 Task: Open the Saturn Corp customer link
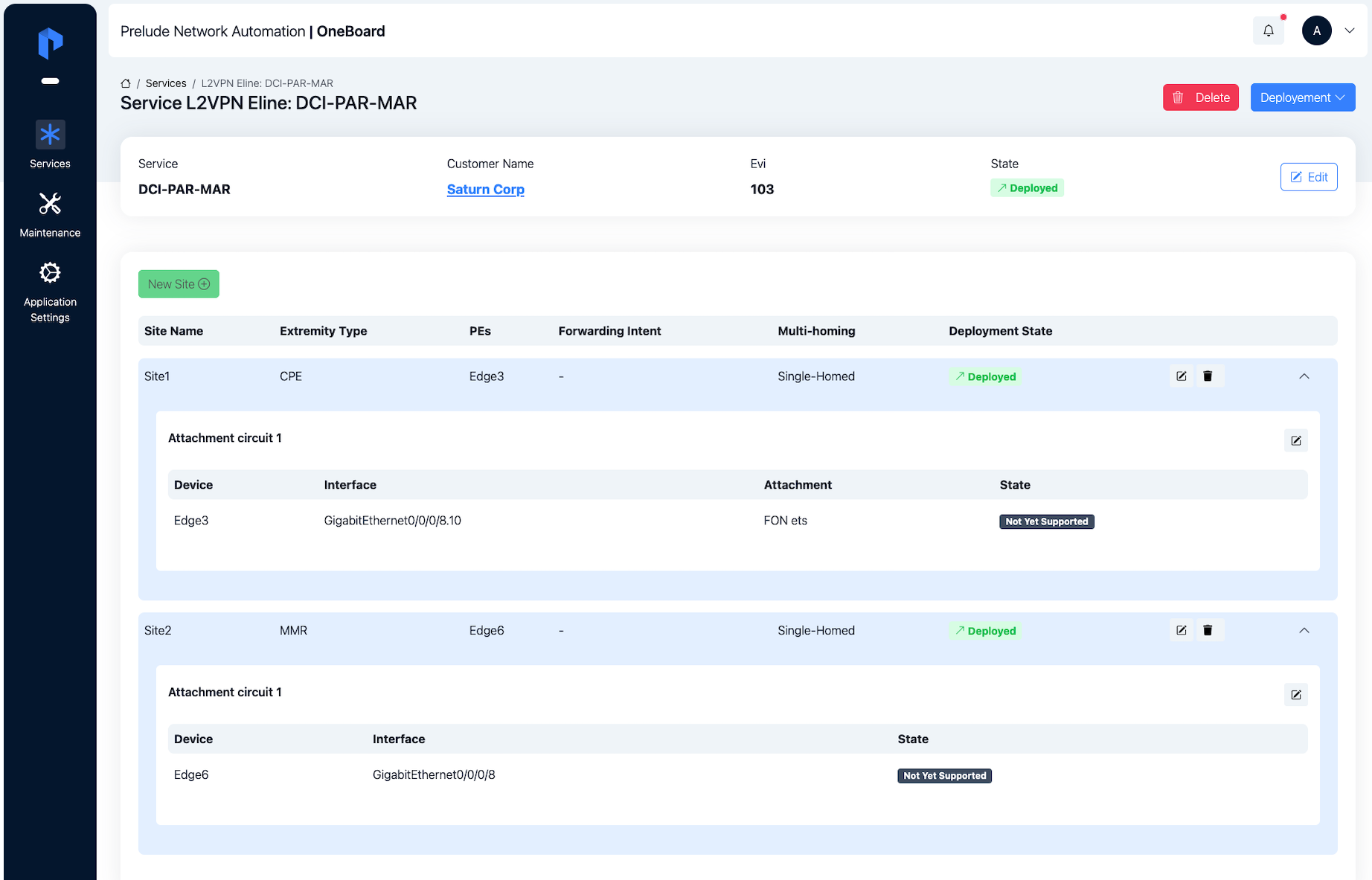[486, 189]
